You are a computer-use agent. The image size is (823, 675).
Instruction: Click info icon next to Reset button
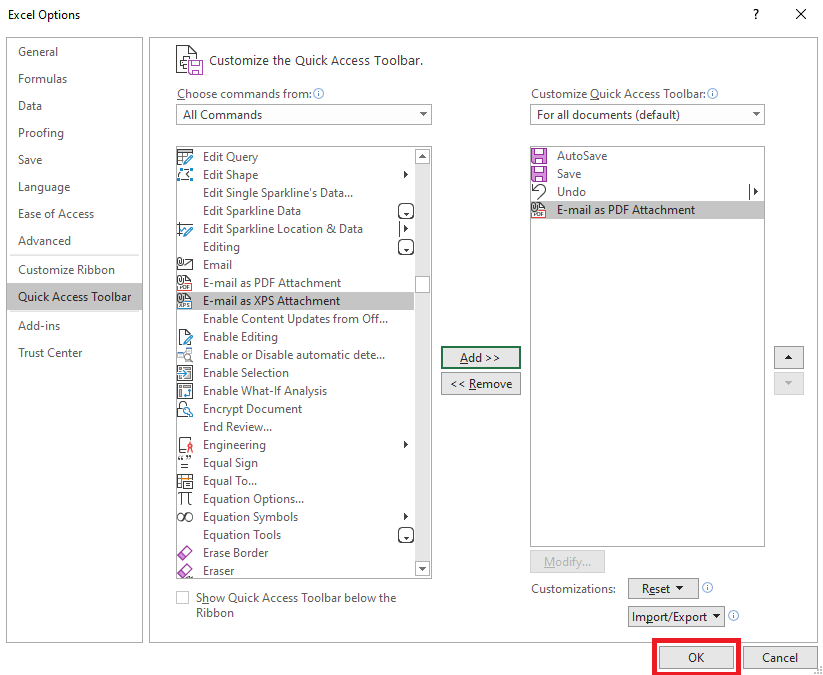point(707,588)
